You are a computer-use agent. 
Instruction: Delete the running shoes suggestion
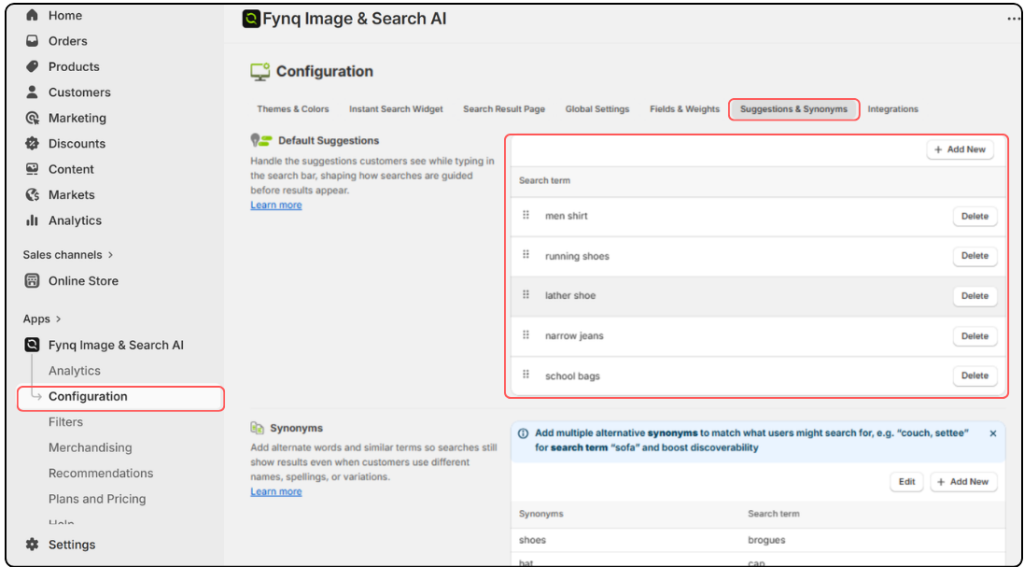(x=975, y=256)
